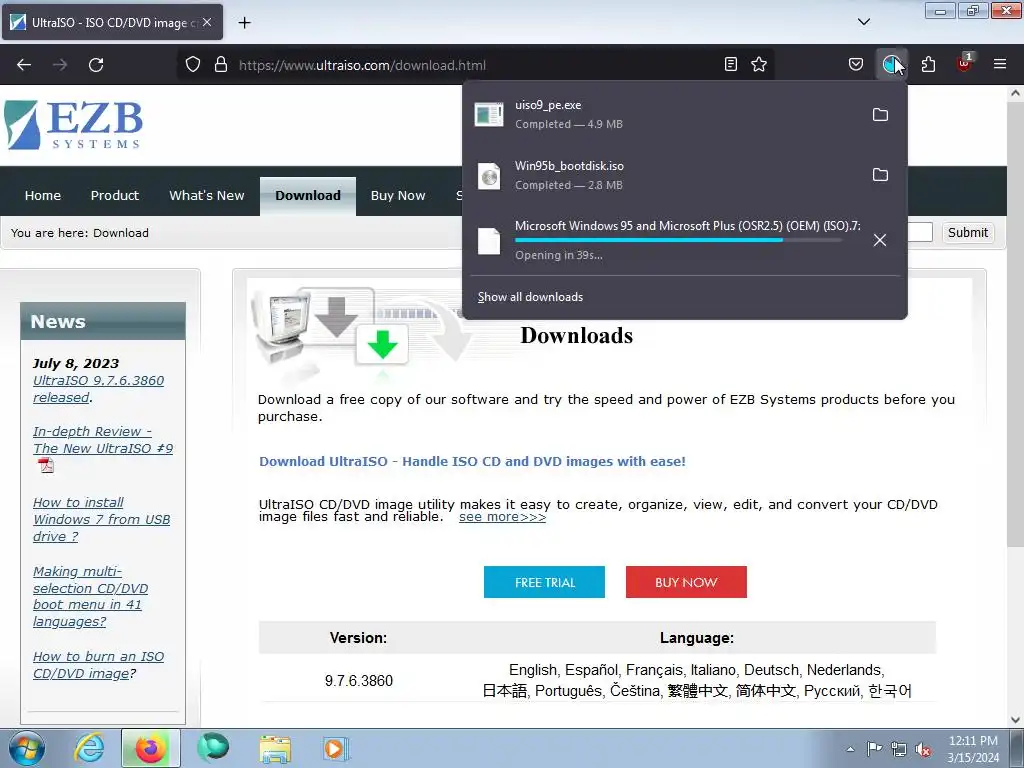Open Action Center flag icon

click(x=874, y=748)
